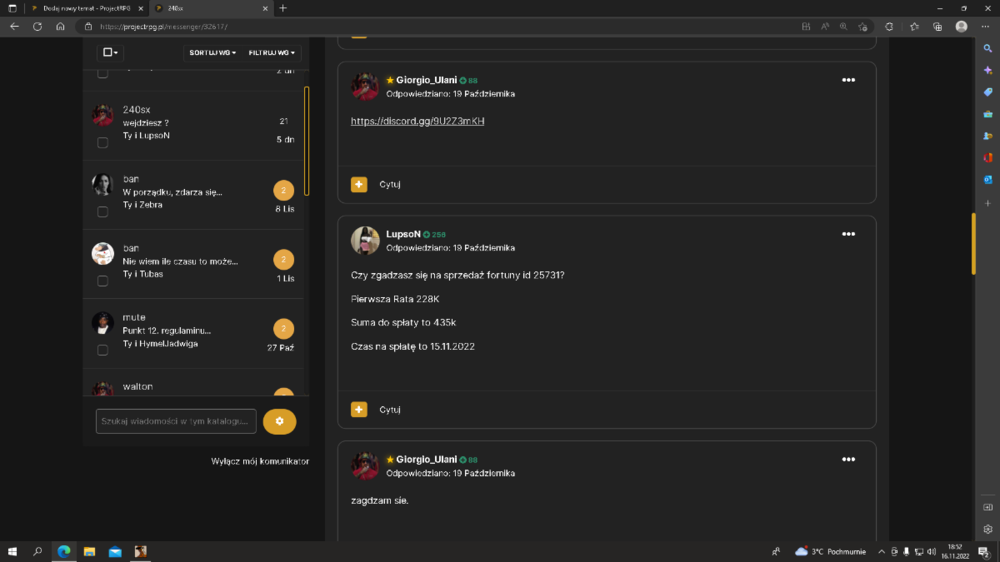Image resolution: width=1000 pixels, height=562 pixels.
Task: Click the conversation list scrollbar
Action: pyautogui.click(x=307, y=141)
